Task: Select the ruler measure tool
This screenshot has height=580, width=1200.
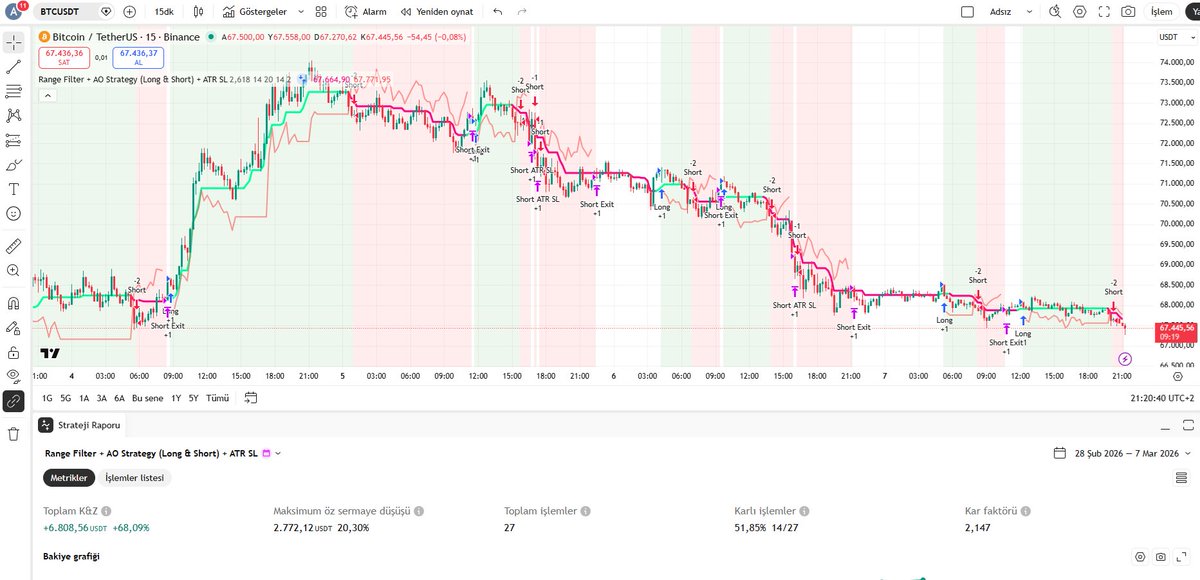Action: pos(14,245)
